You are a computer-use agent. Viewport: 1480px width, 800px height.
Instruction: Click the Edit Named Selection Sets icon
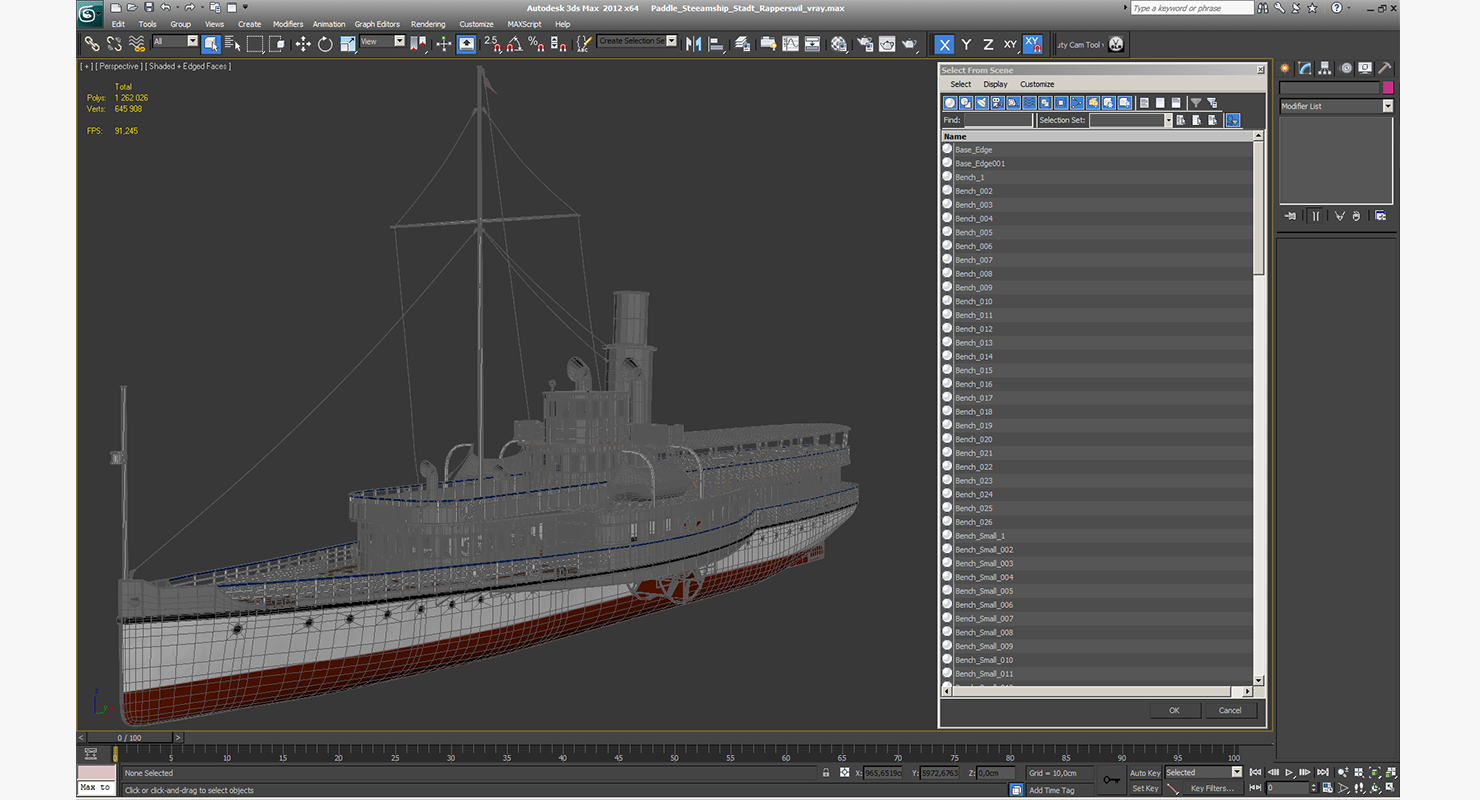585,44
